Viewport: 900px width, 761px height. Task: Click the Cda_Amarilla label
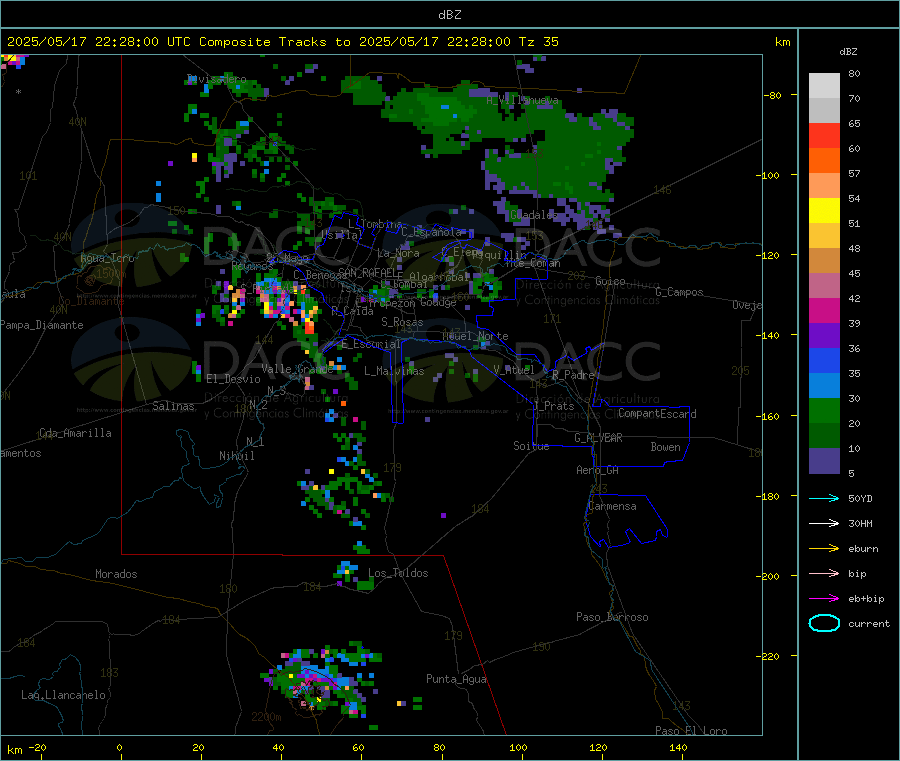coord(75,433)
